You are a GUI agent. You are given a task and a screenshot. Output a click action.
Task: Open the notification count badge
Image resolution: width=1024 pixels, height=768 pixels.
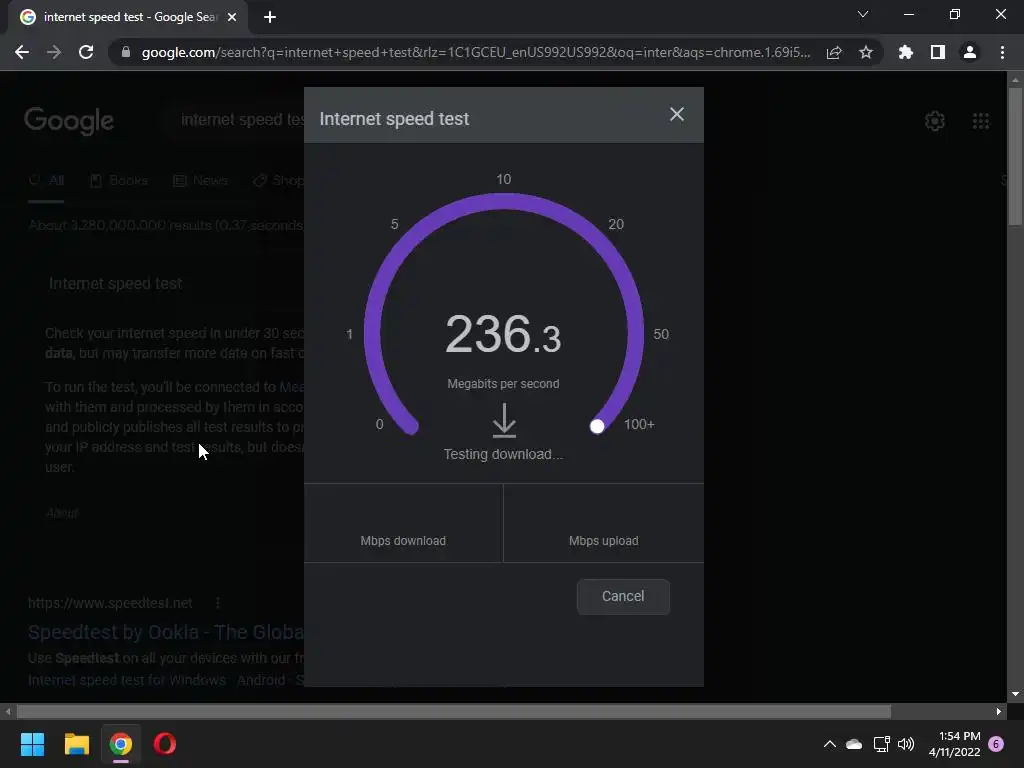pos(996,744)
